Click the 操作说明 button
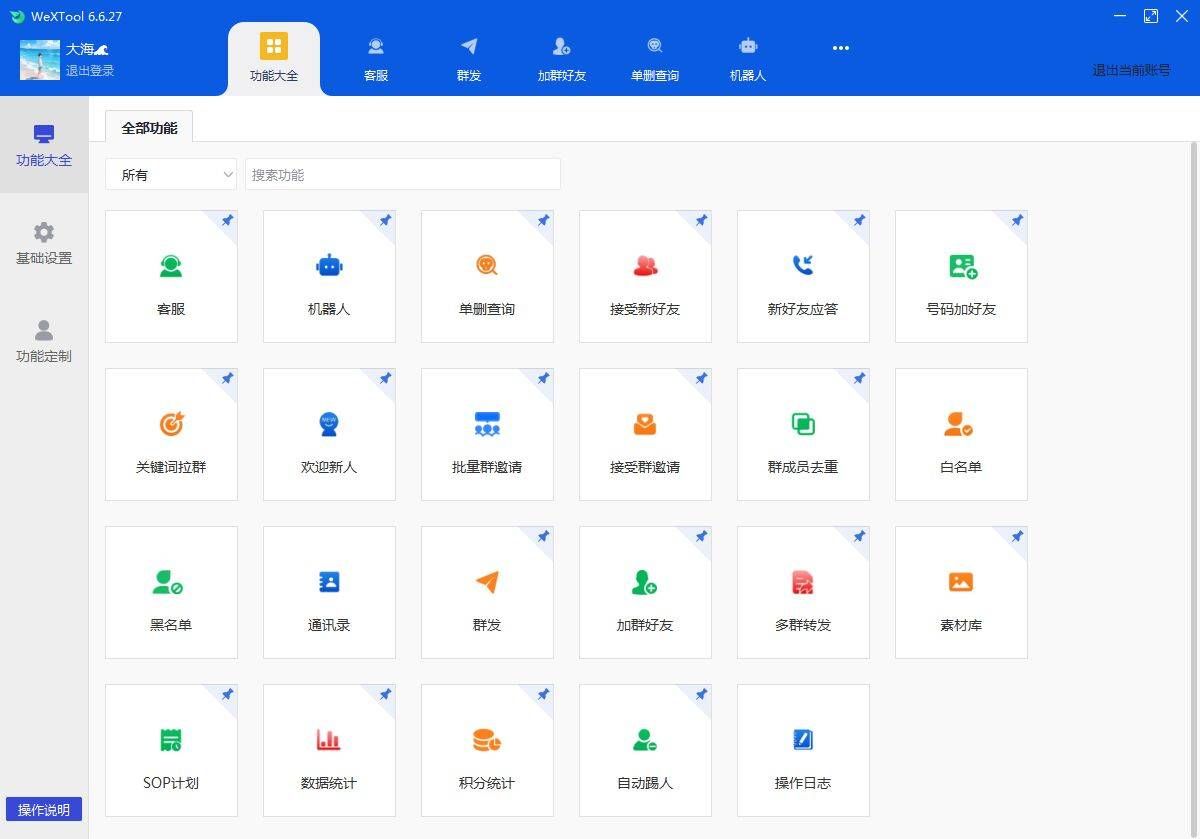Viewport: 1200px width, 839px height. tap(44, 810)
